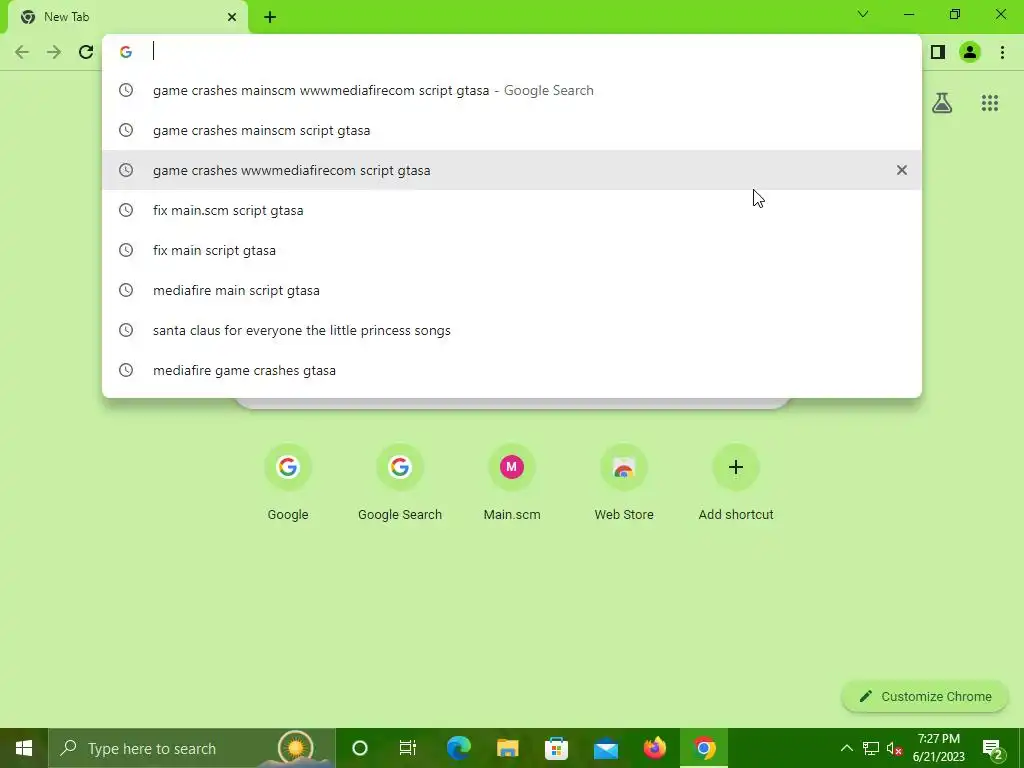The width and height of the screenshot is (1024, 768).
Task: Open a new tab with the plus button
Action: coord(270,17)
